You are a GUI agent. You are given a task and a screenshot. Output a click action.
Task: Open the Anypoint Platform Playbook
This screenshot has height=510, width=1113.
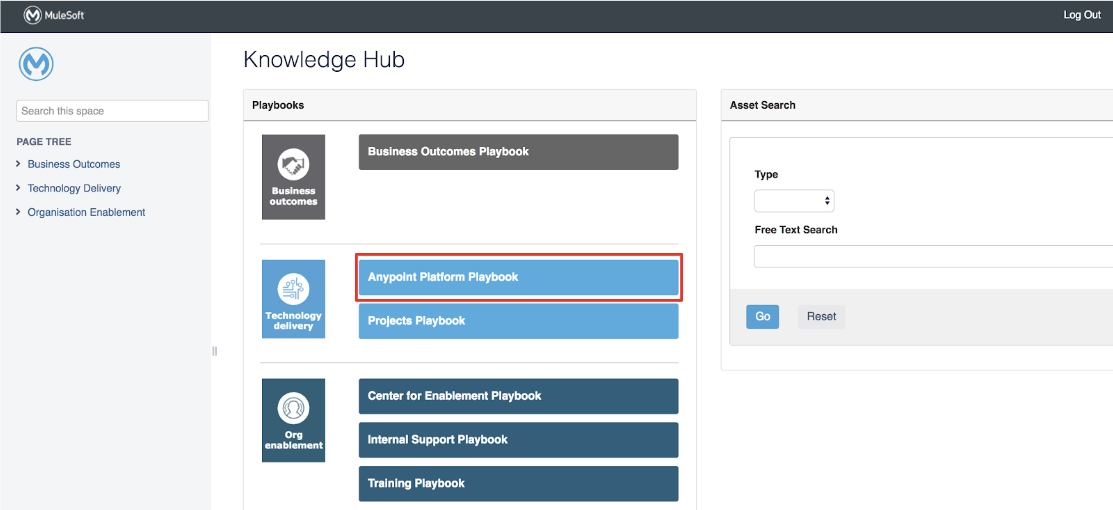[x=518, y=277]
